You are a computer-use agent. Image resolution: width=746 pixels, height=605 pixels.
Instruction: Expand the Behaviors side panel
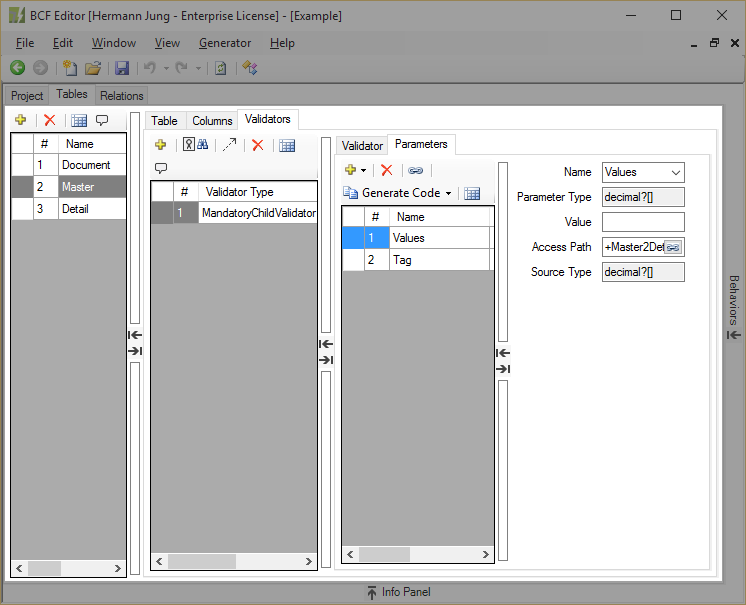(x=734, y=307)
